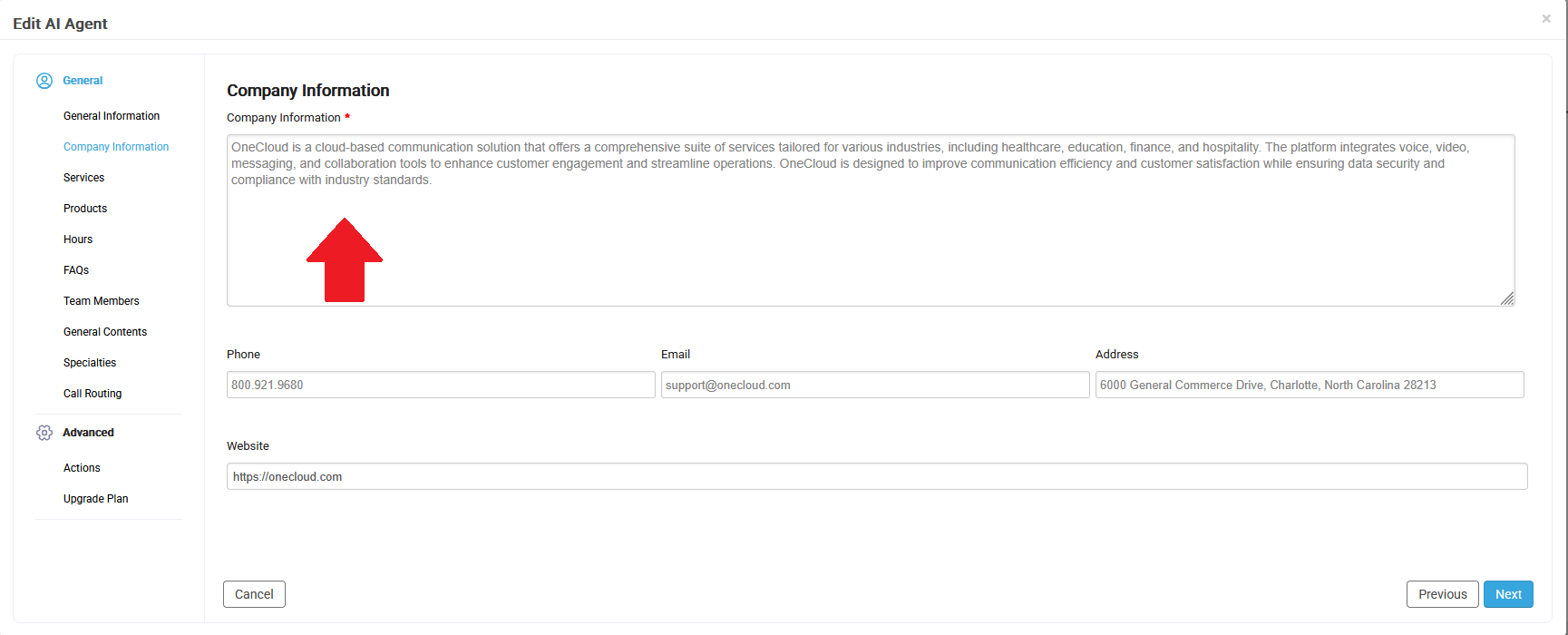Close the Edit AI Agent dialog

tap(1546, 19)
